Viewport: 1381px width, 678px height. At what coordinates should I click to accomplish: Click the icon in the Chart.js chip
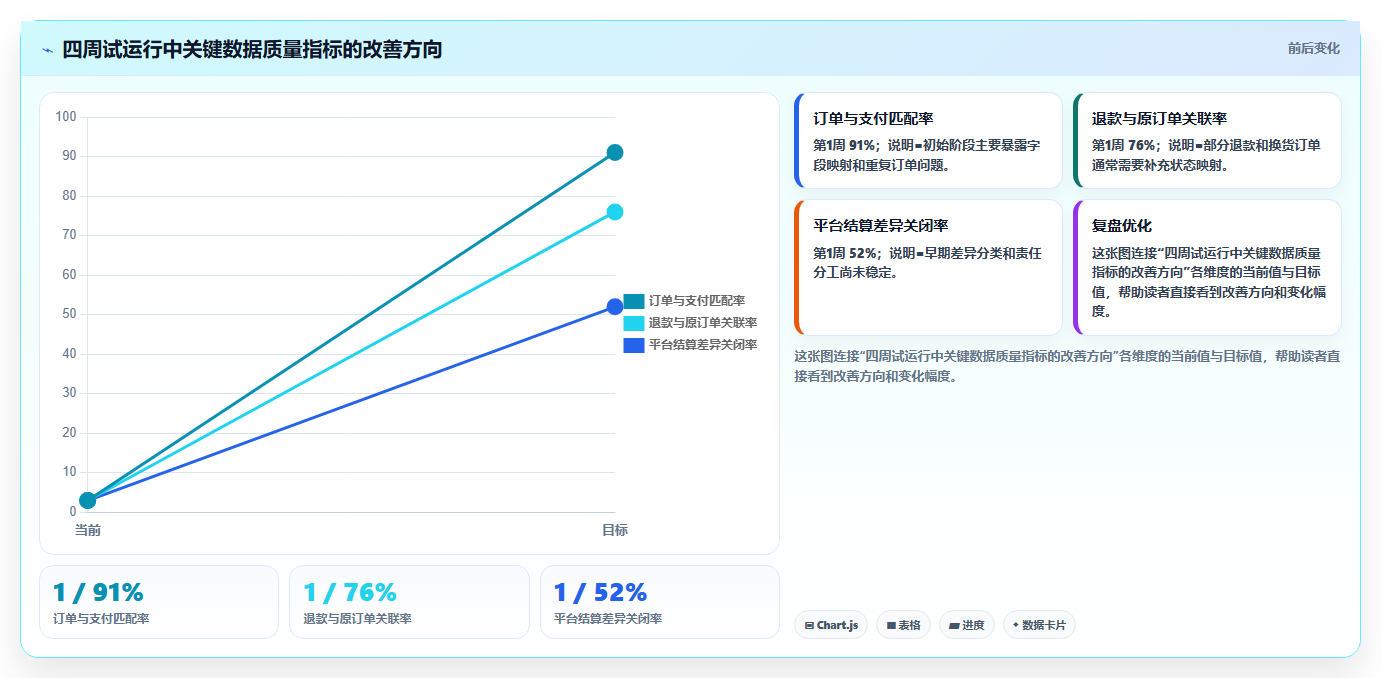click(x=809, y=626)
